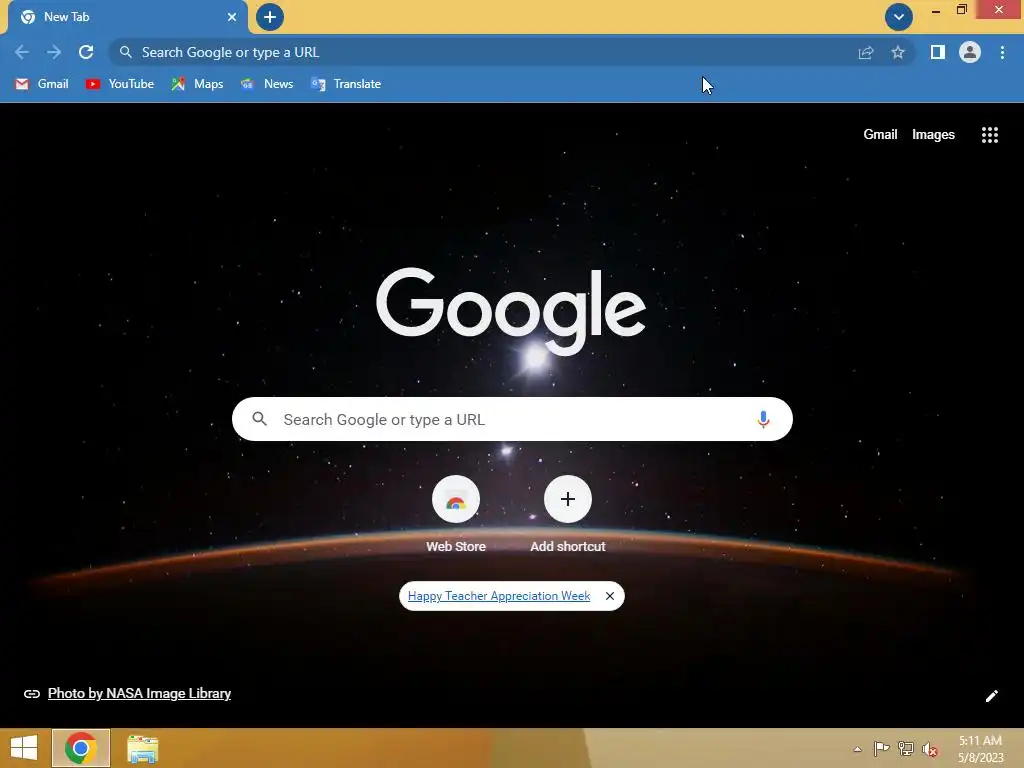The image size is (1024, 768).
Task: Click the Action Center flag icon
Action: [881, 748]
